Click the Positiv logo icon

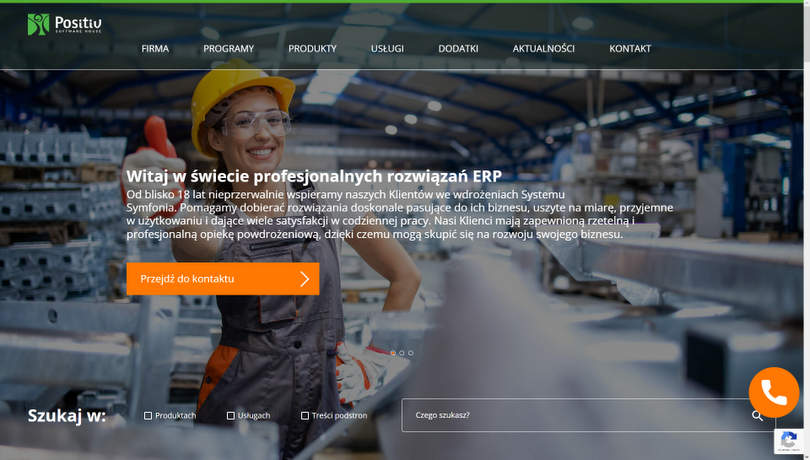tap(38, 24)
